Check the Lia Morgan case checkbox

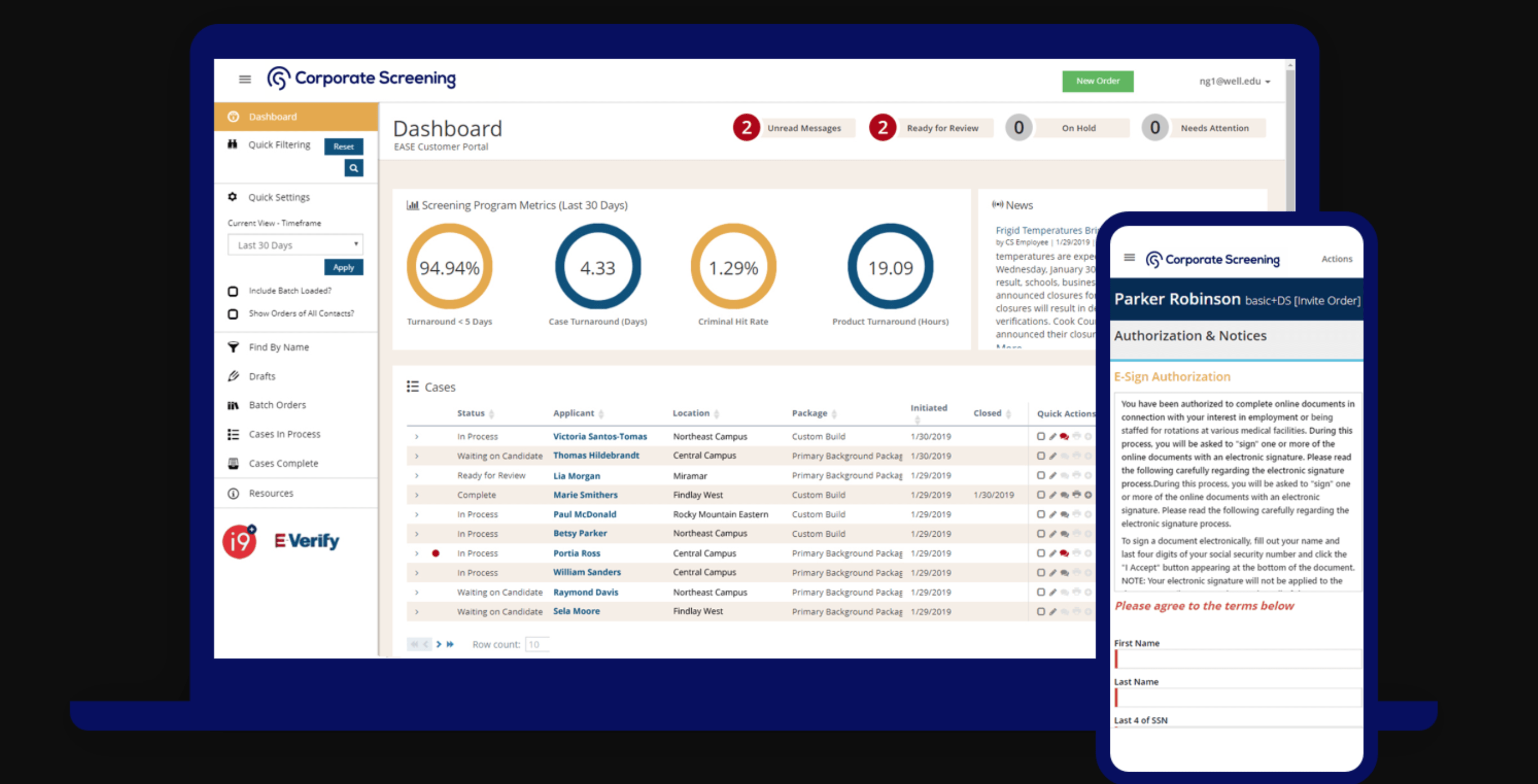1041,476
